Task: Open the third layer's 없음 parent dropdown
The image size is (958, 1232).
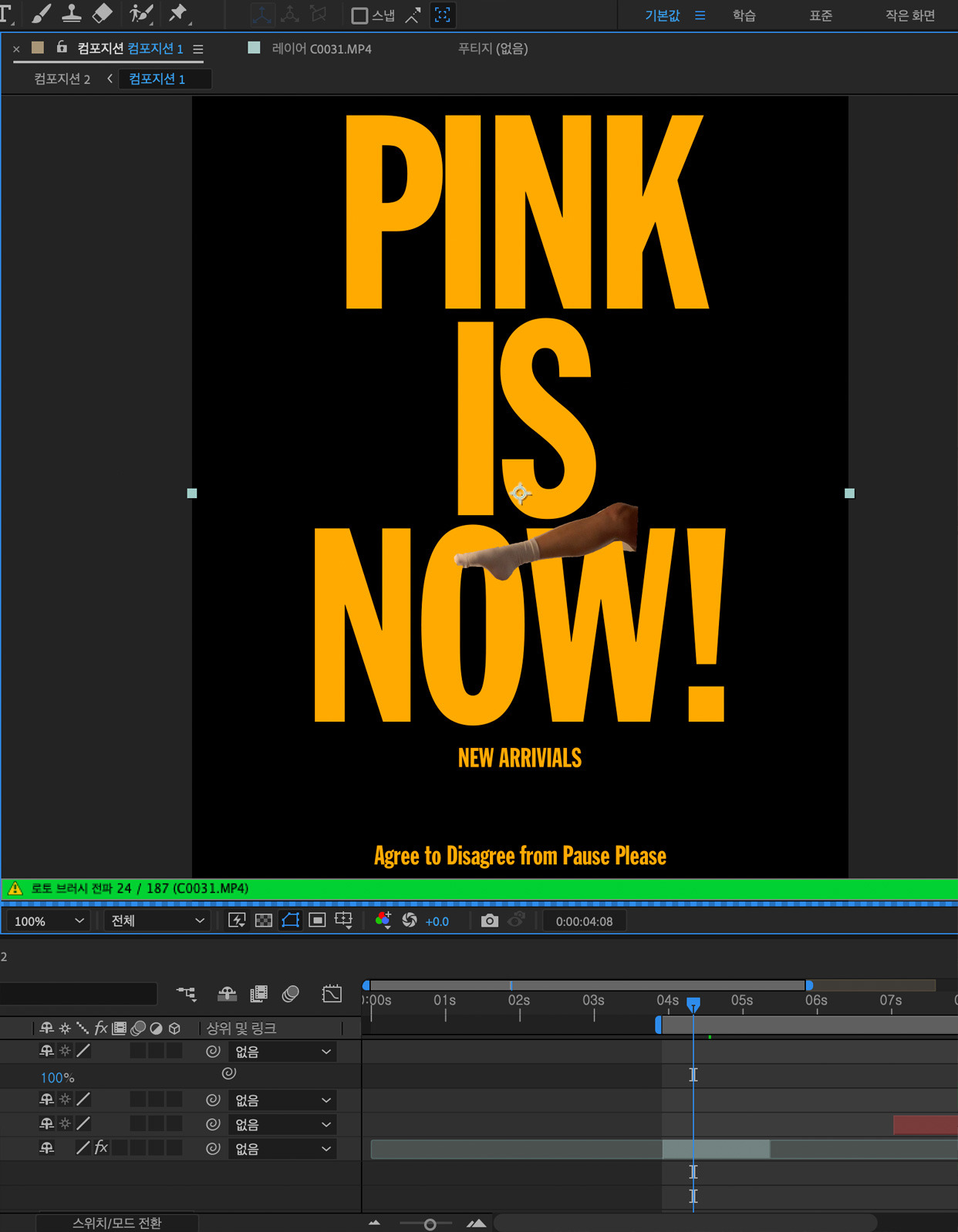Action: (x=282, y=1125)
